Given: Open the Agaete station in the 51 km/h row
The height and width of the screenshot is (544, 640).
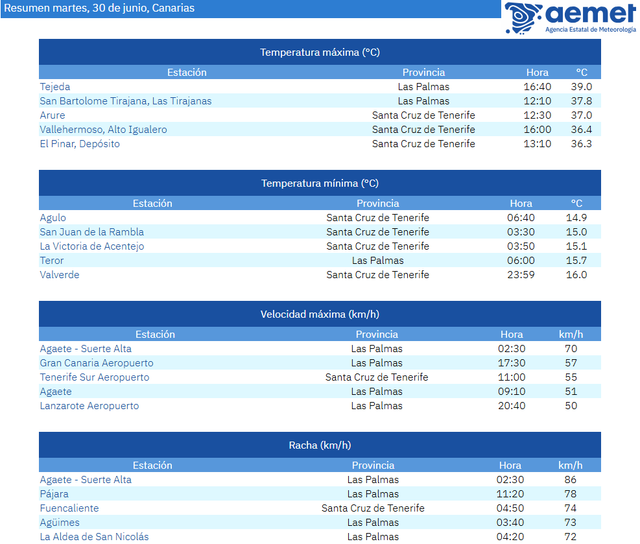Looking at the screenshot, I should [56, 391].
